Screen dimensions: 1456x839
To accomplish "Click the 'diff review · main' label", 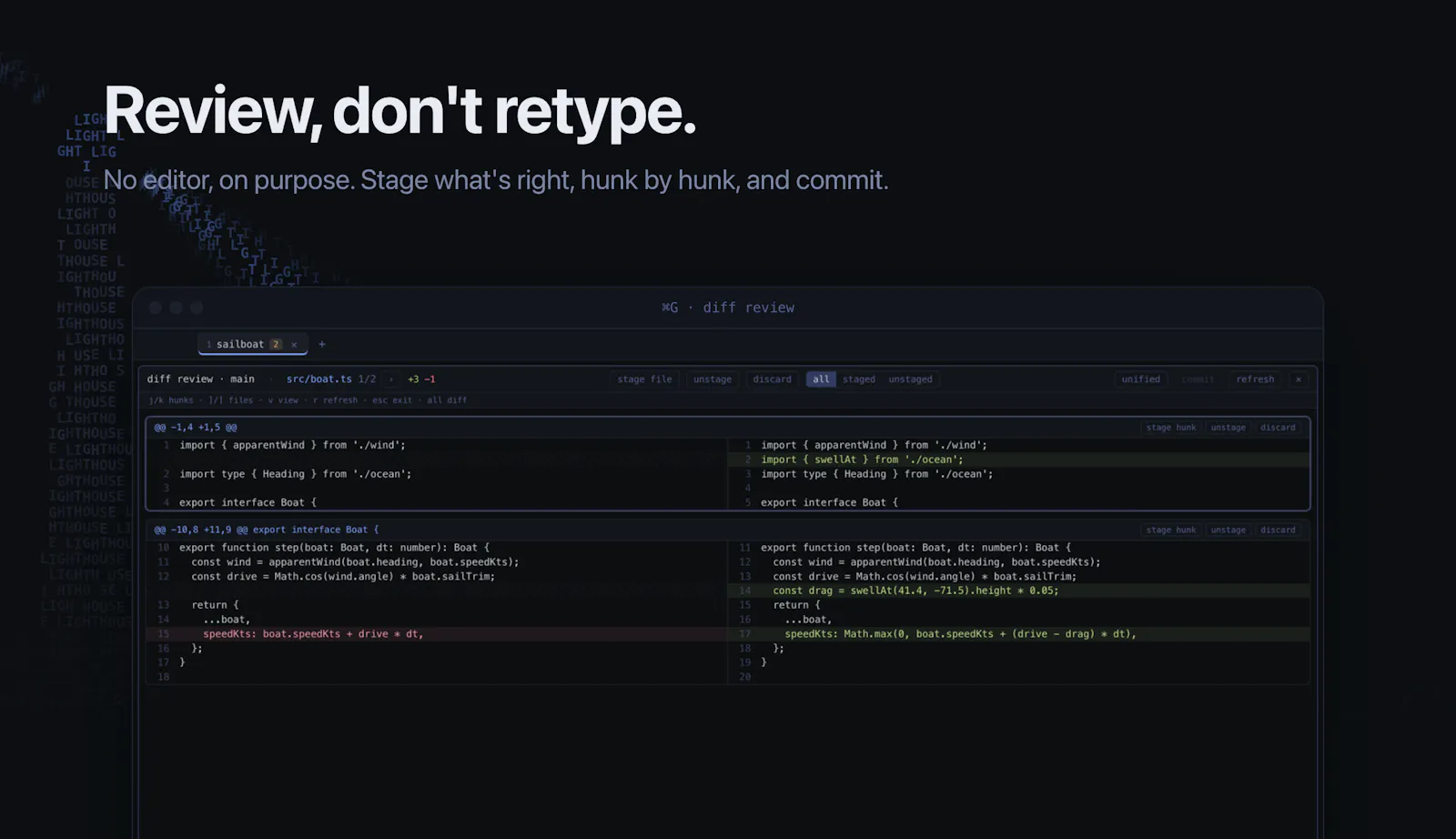I will pyautogui.click(x=201, y=379).
